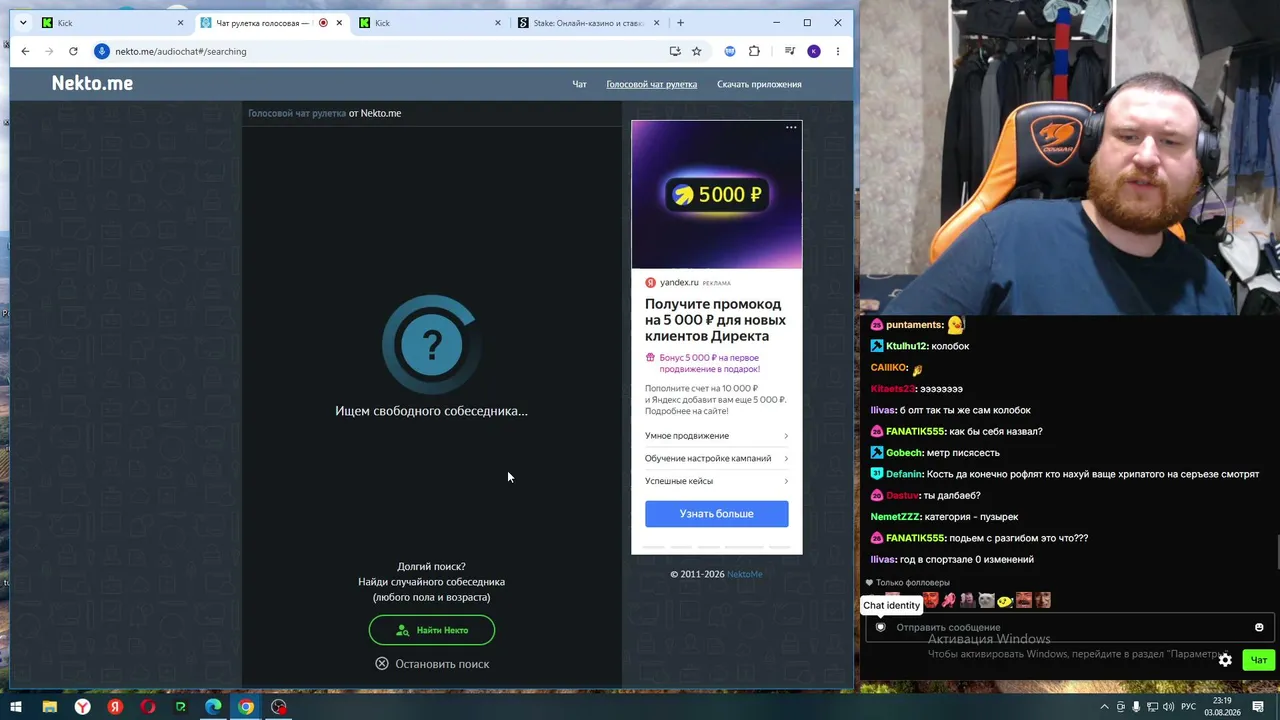Close the Stake tab

657,23
